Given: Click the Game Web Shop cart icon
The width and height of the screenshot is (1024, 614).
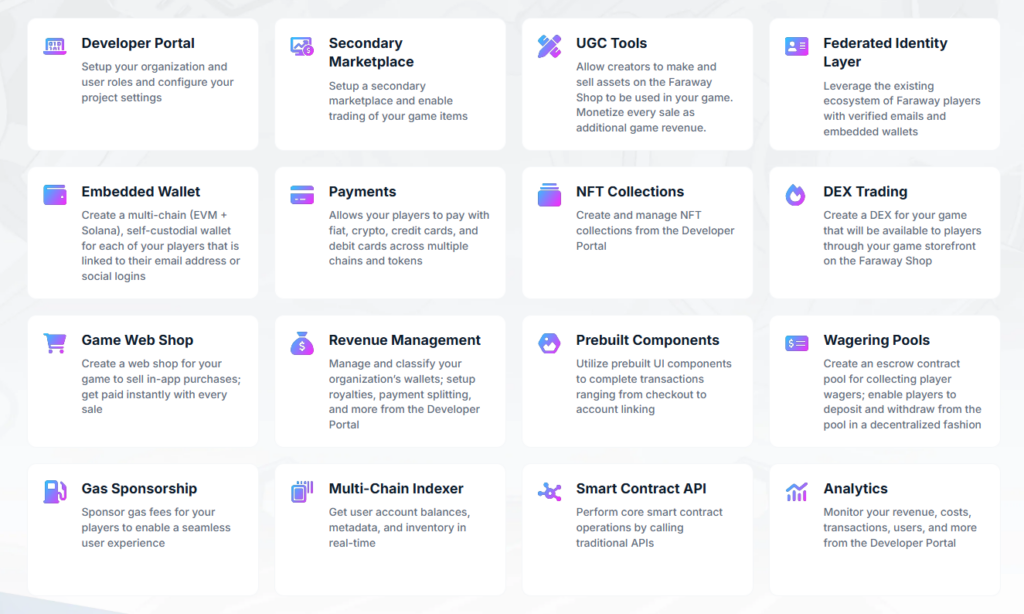Looking at the screenshot, I should 55,343.
